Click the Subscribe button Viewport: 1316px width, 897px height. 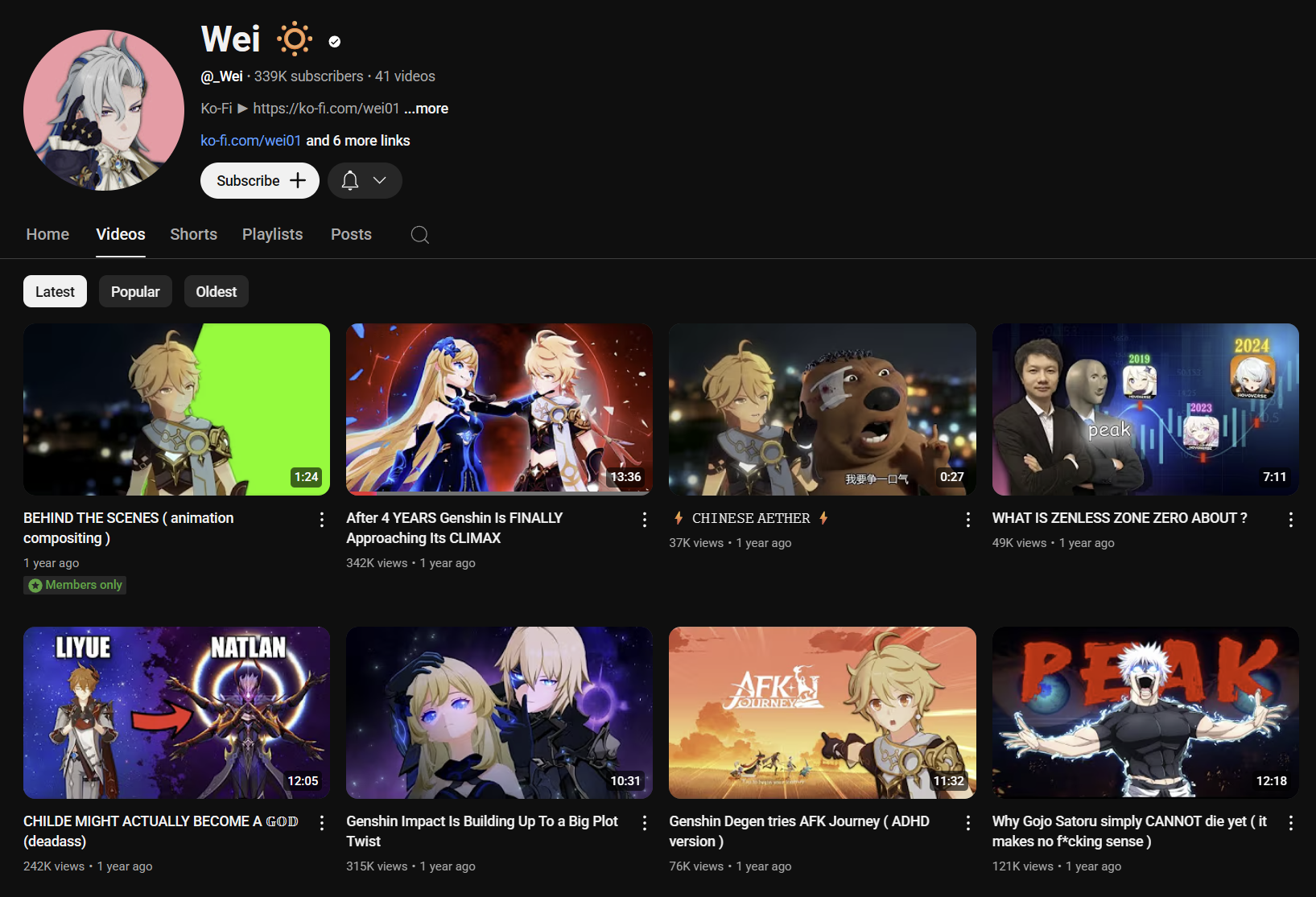tap(260, 180)
